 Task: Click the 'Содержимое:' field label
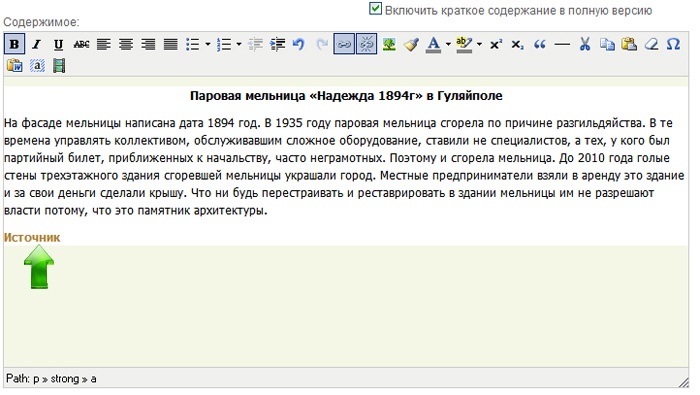tap(41, 22)
